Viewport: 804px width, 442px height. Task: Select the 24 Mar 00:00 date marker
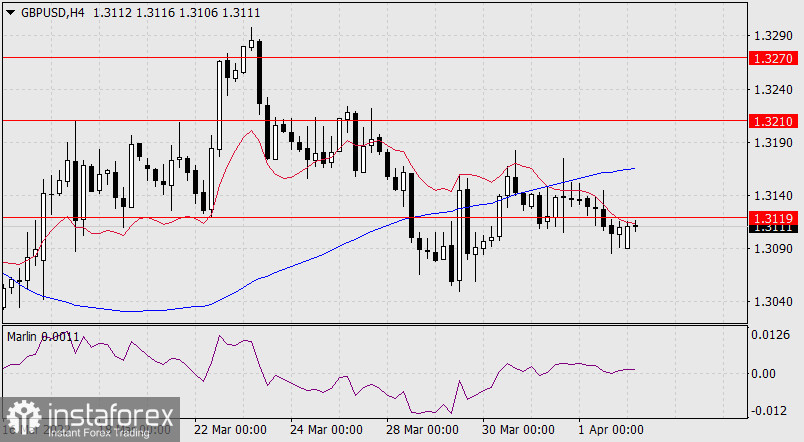(325, 429)
